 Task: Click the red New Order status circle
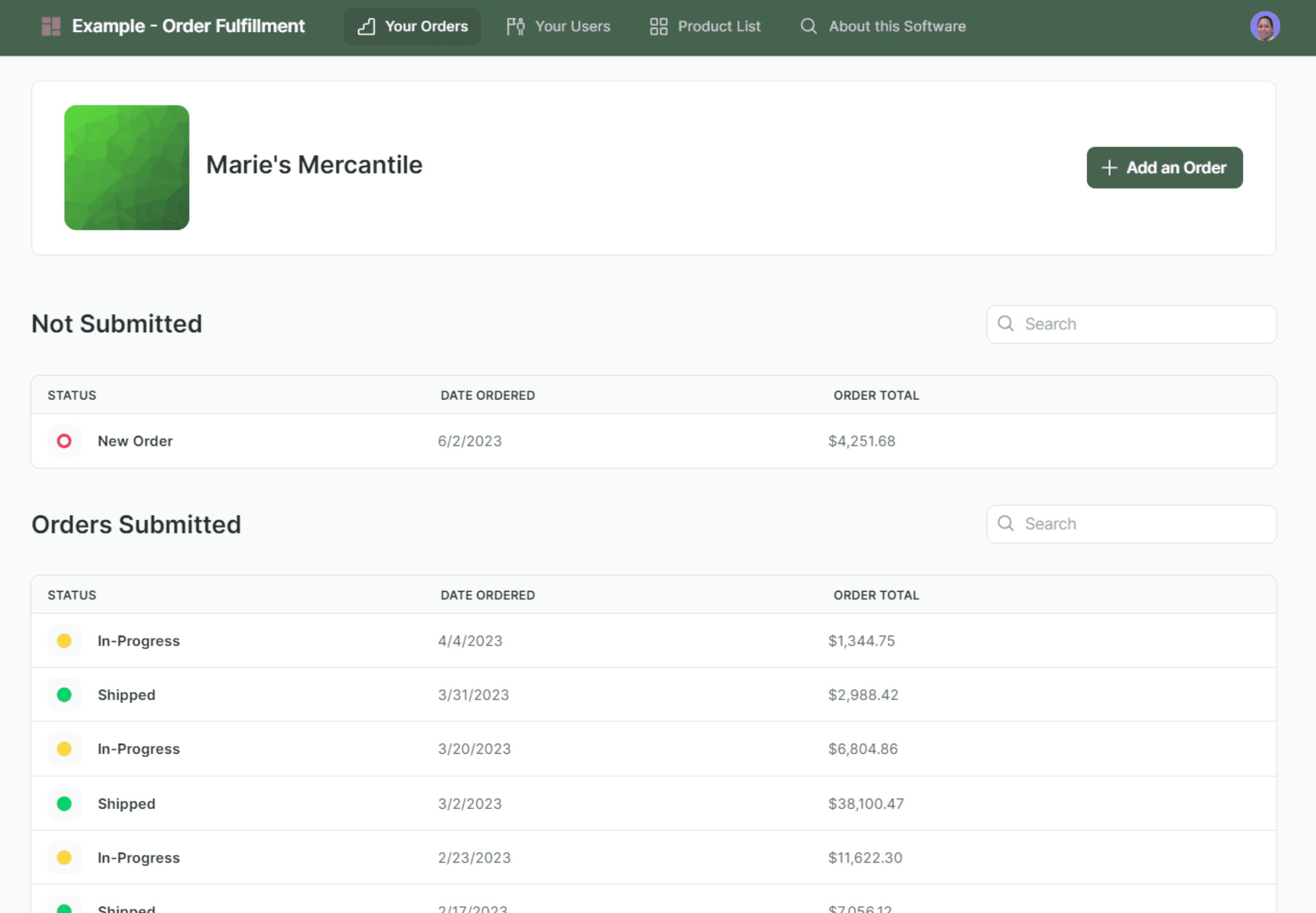pyautogui.click(x=64, y=441)
